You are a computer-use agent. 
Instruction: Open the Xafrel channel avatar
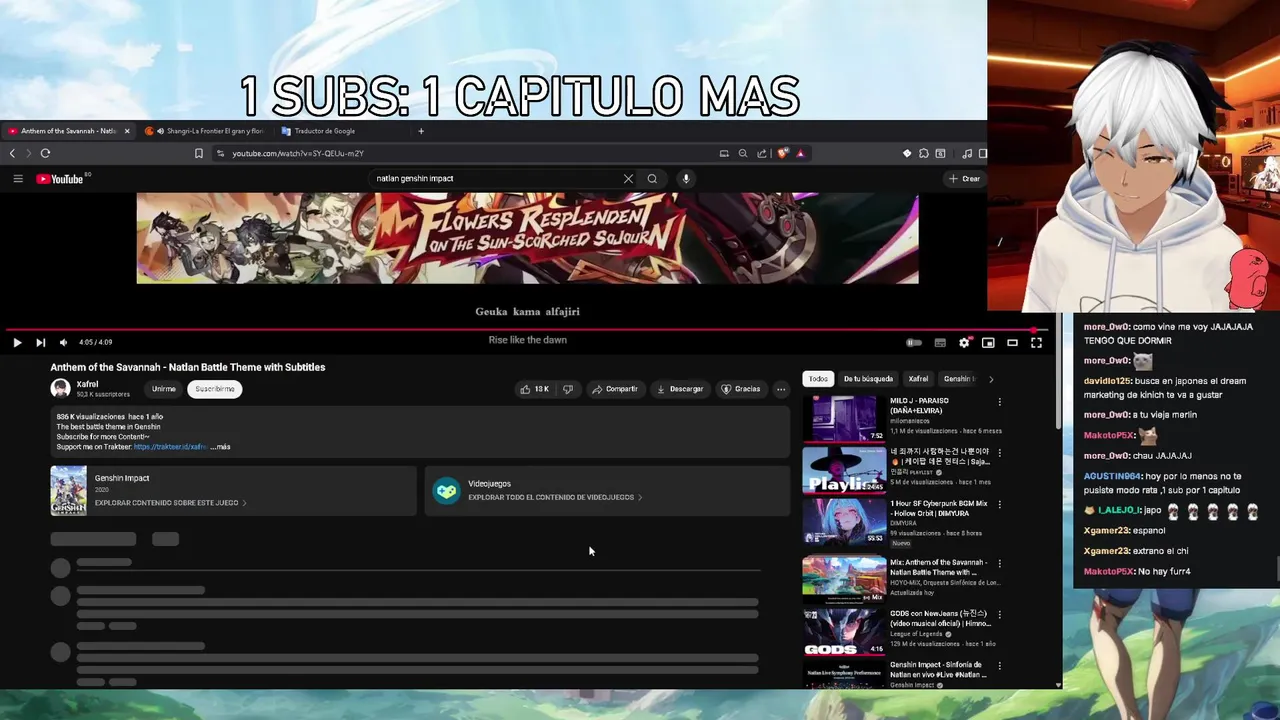pyautogui.click(x=60, y=389)
